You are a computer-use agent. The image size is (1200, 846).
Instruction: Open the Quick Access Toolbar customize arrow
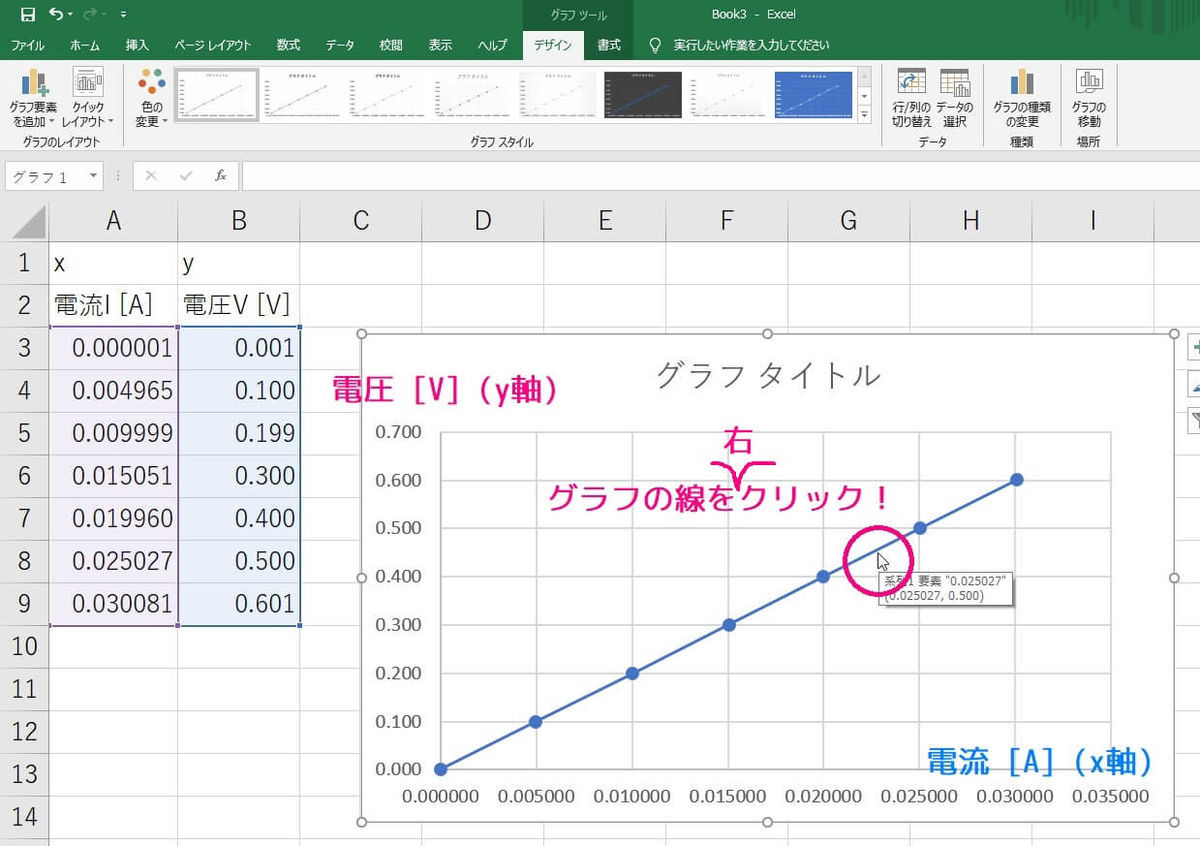[123, 15]
